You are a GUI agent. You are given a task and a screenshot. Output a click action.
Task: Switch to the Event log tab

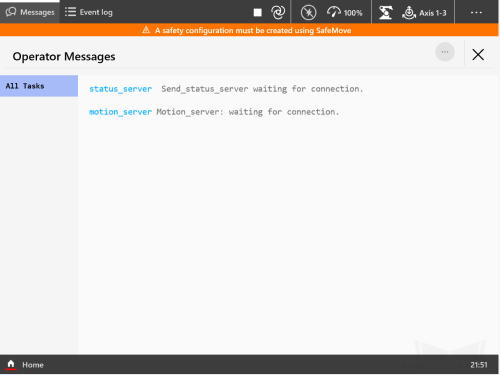[89, 12]
